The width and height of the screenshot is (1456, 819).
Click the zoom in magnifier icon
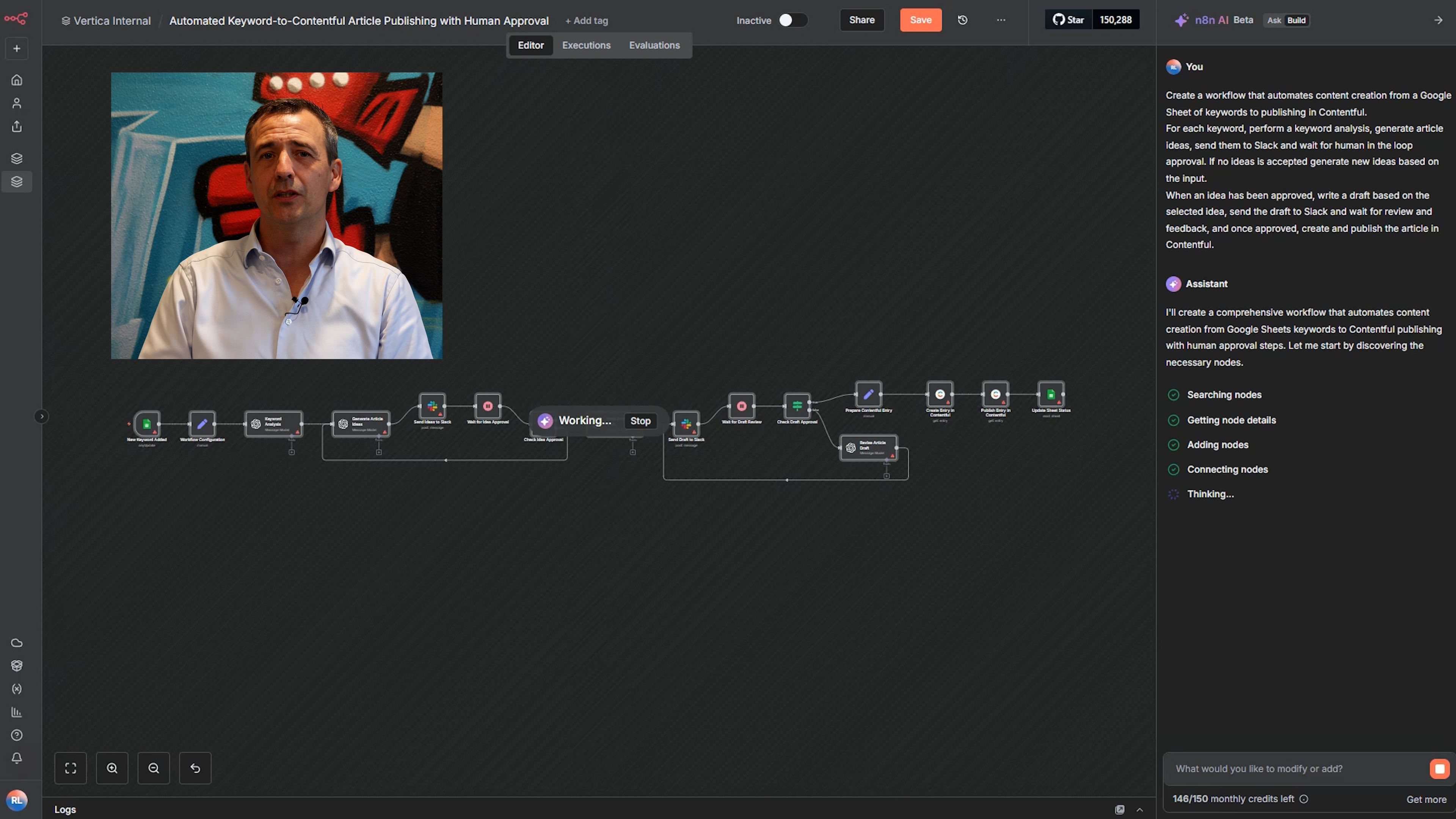[112, 768]
